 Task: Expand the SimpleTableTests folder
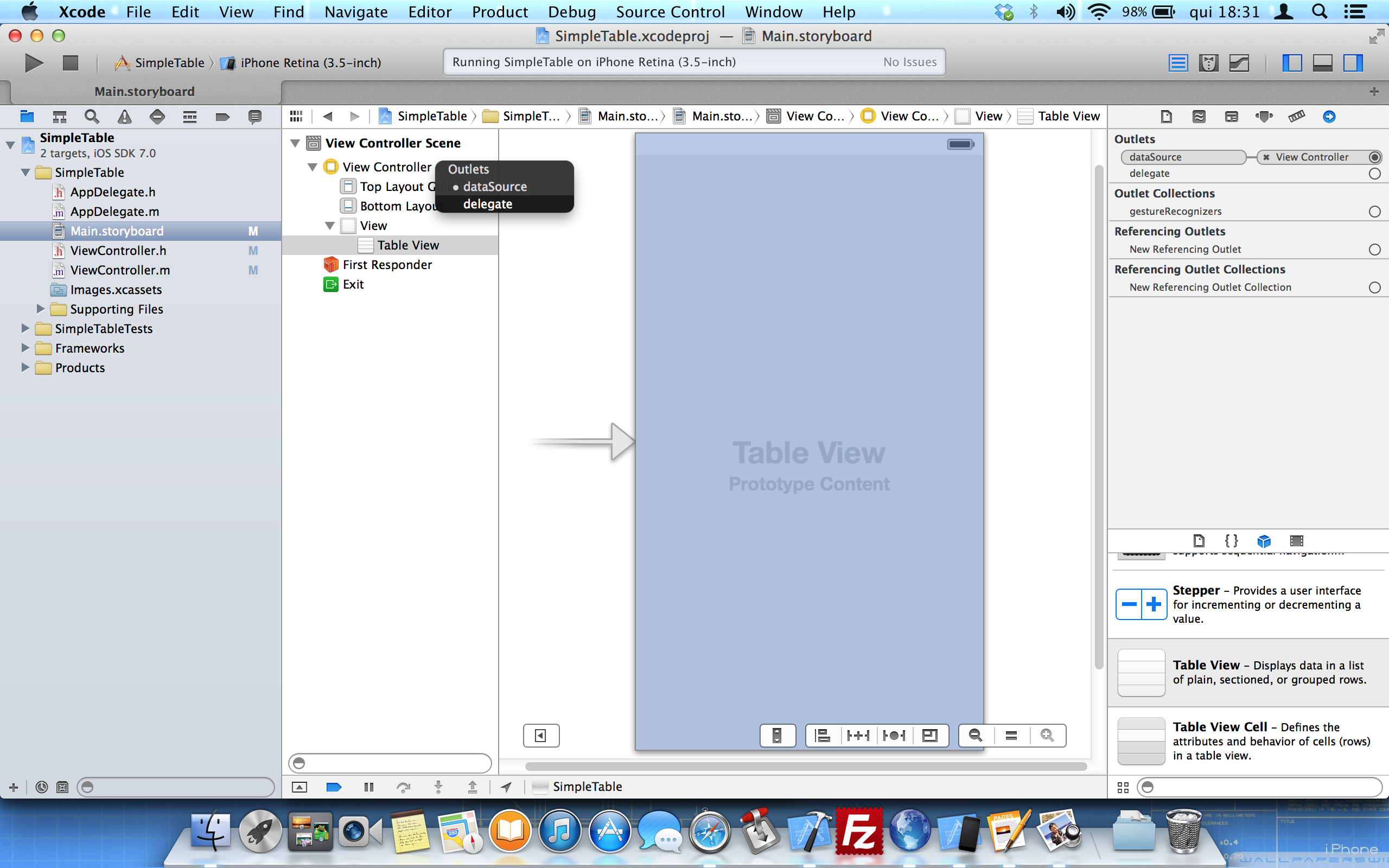(x=26, y=328)
